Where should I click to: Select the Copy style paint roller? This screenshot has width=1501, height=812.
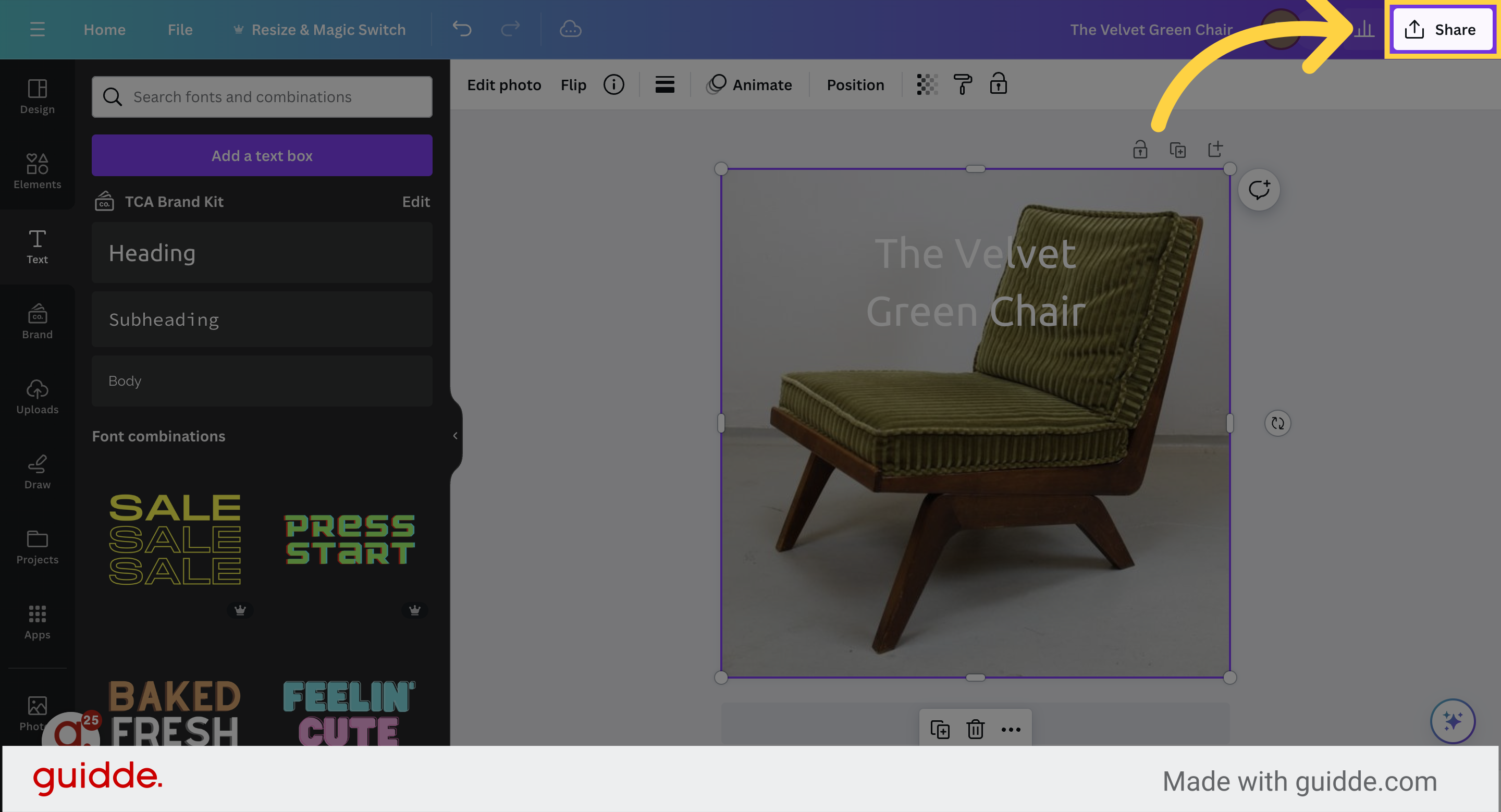click(x=962, y=84)
